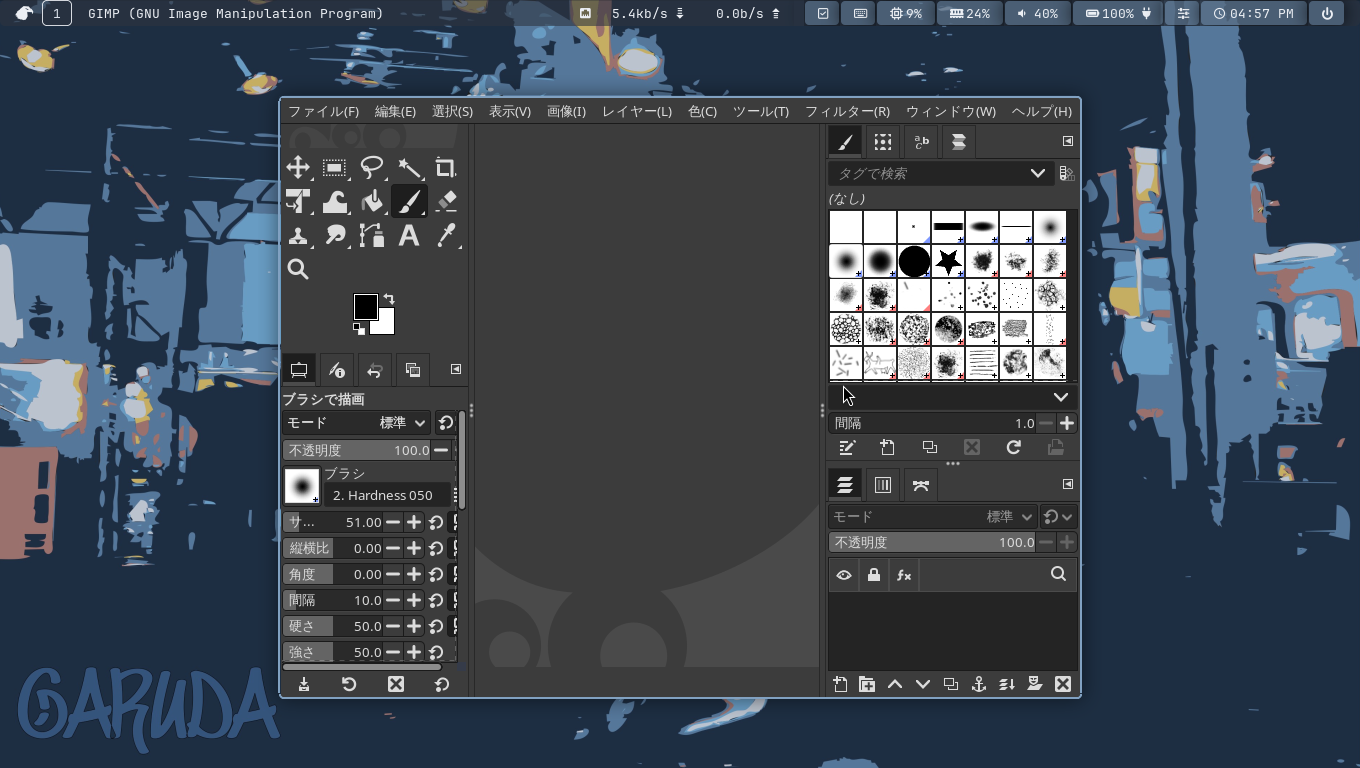Screen dimensions: 1360x768
Task: Reset the paint mode setting
Action: (x=446, y=423)
